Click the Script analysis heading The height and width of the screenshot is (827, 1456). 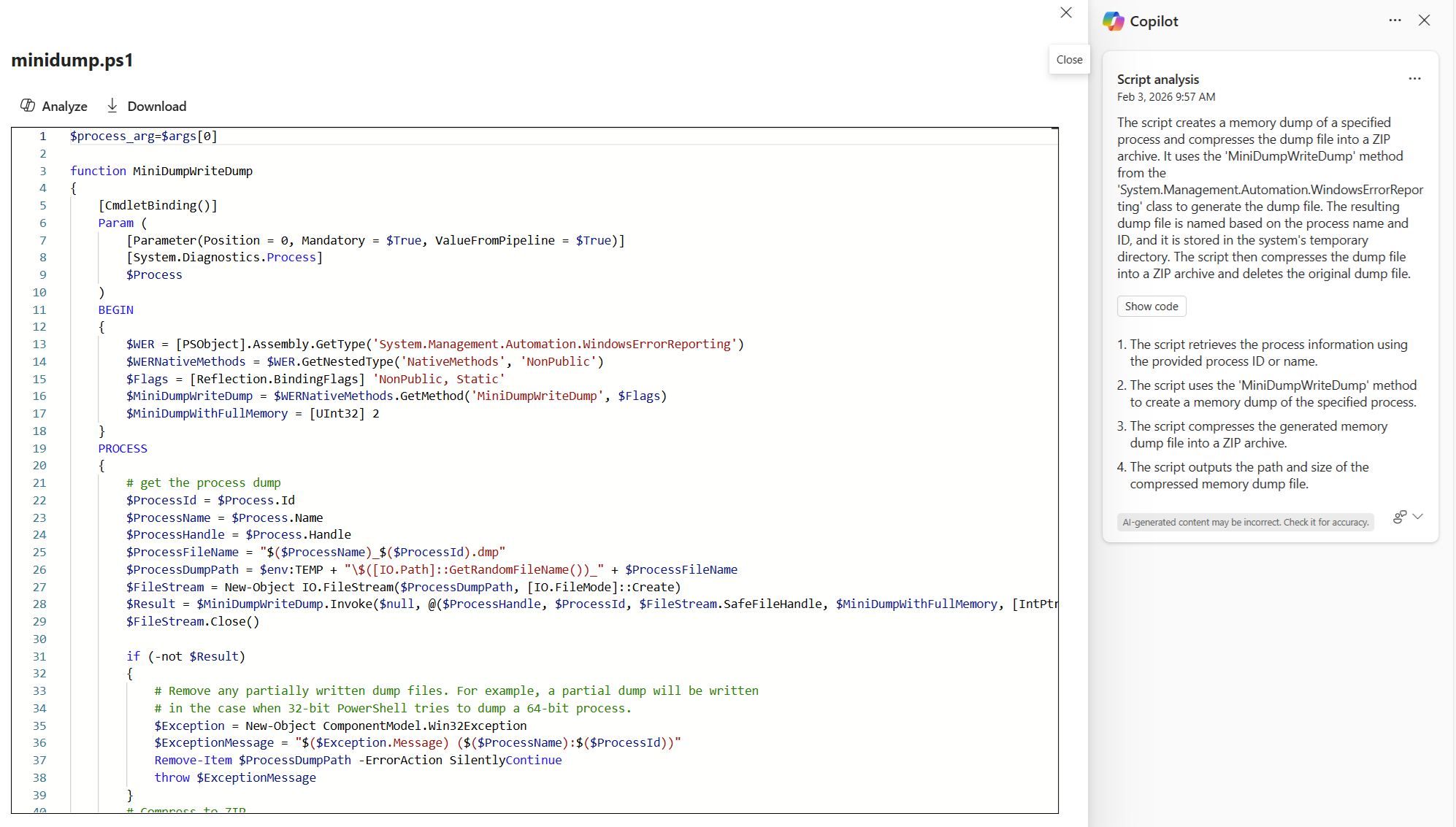point(1157,80)
